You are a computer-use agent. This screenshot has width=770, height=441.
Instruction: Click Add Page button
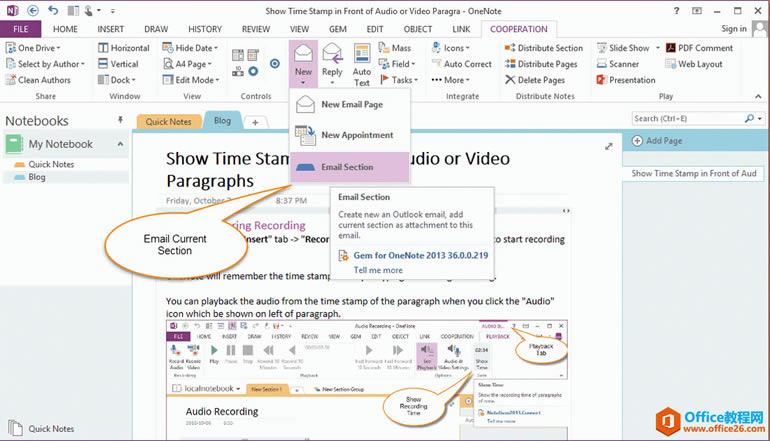tap(657, 141)
